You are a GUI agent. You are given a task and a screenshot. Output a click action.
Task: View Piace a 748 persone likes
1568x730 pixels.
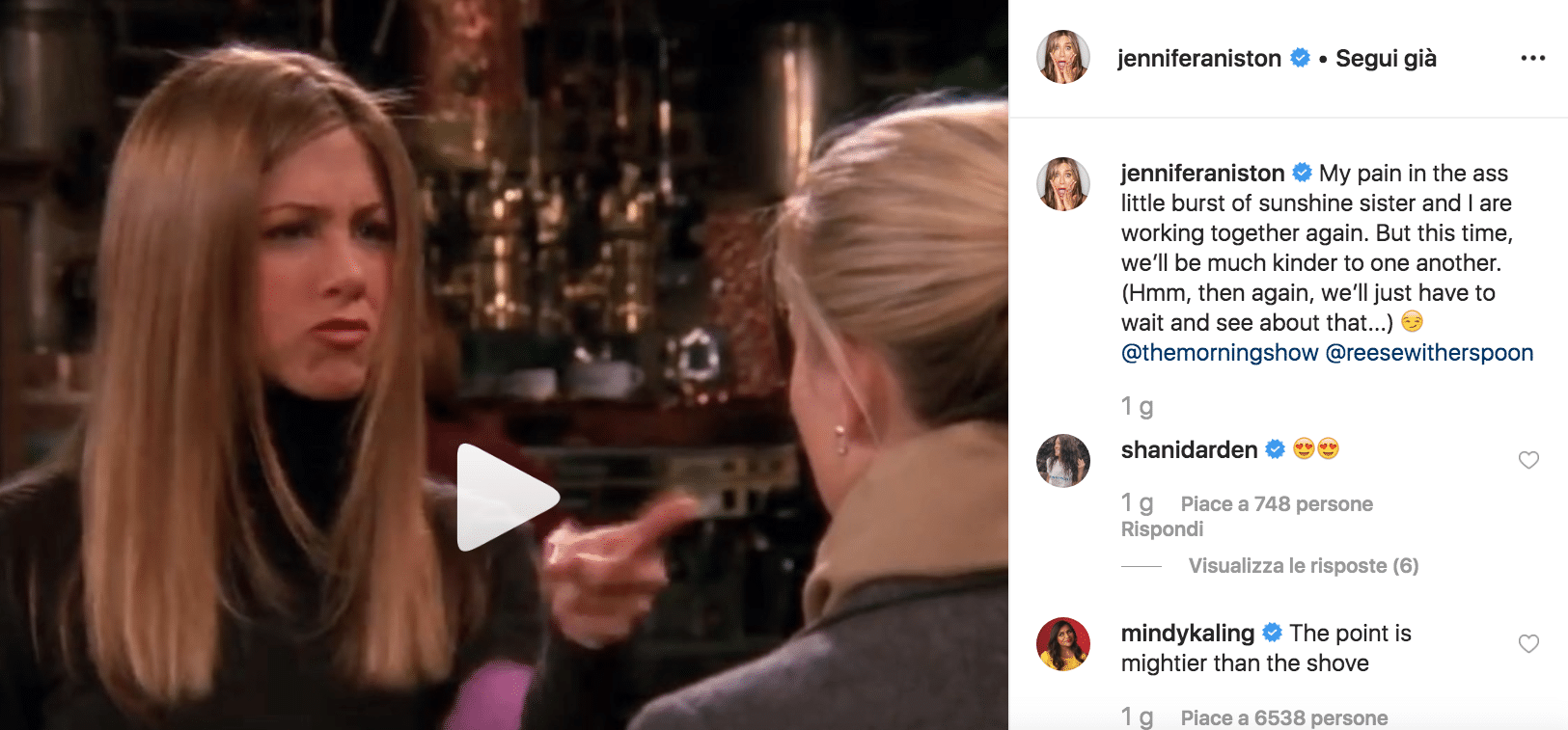coord(1277,504)
